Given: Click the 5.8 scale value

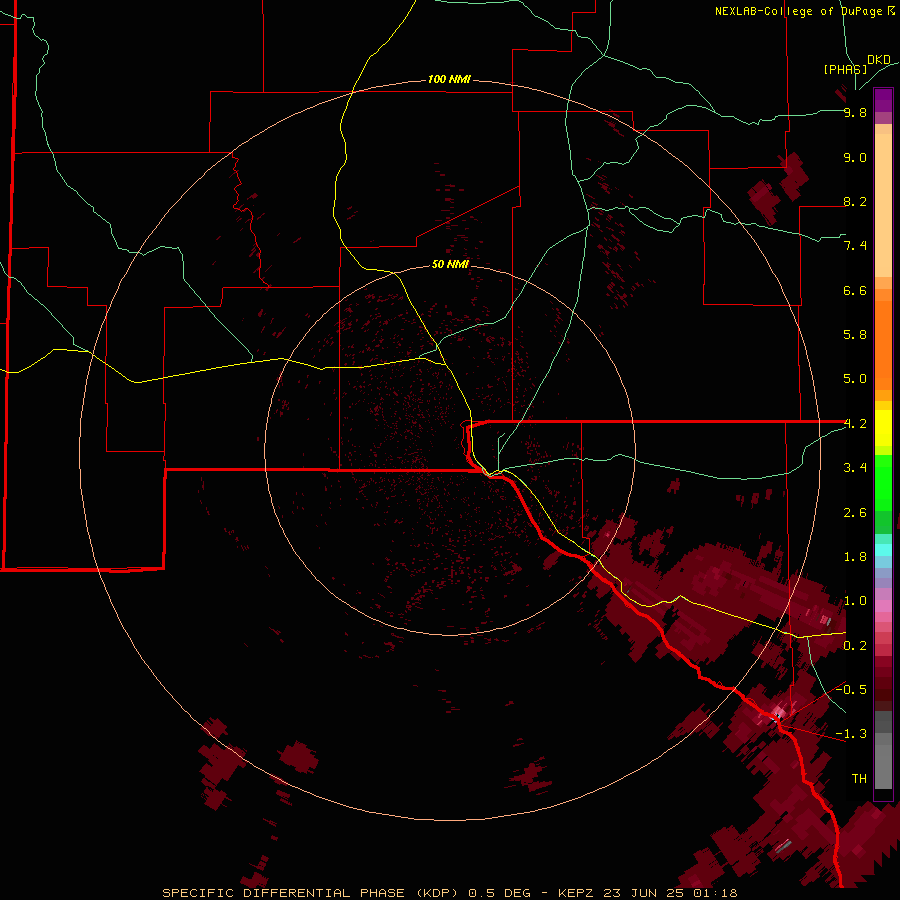Looking at the screenshot, I should click(855, 335).
